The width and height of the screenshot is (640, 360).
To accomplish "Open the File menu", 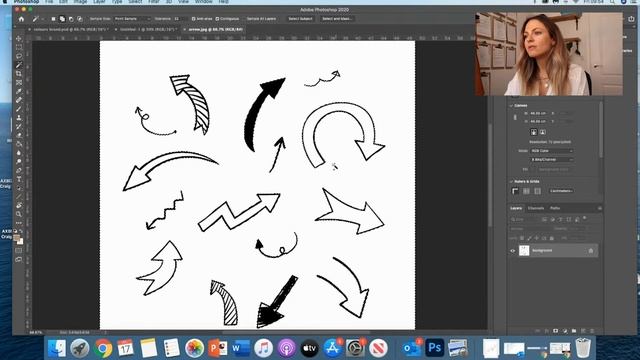I will [x=49, y=2].
